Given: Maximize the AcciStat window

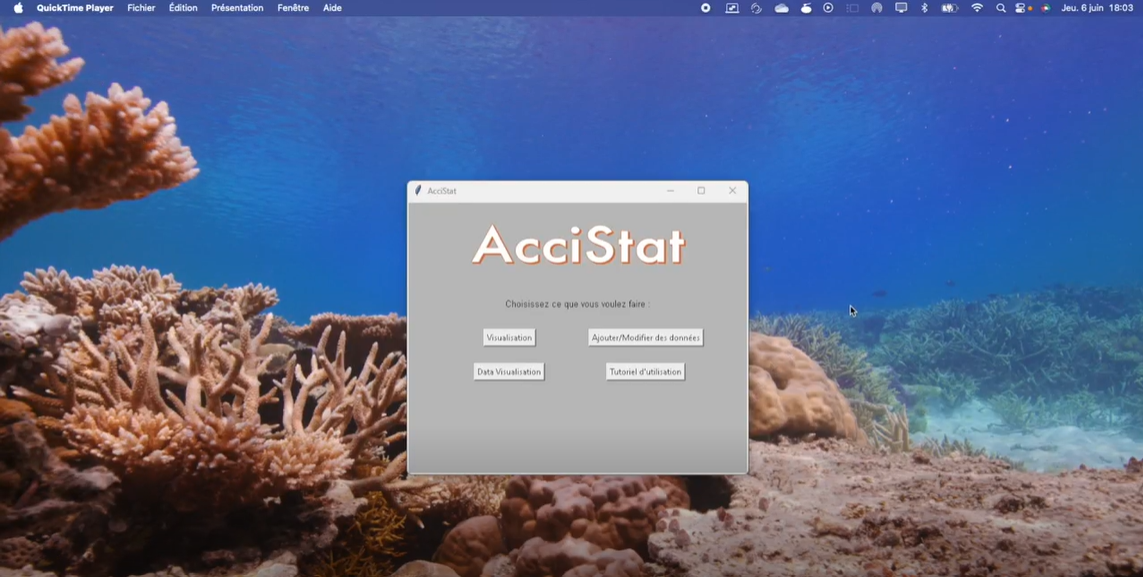Looking at the screenshot, I should (x=701, y=191).
